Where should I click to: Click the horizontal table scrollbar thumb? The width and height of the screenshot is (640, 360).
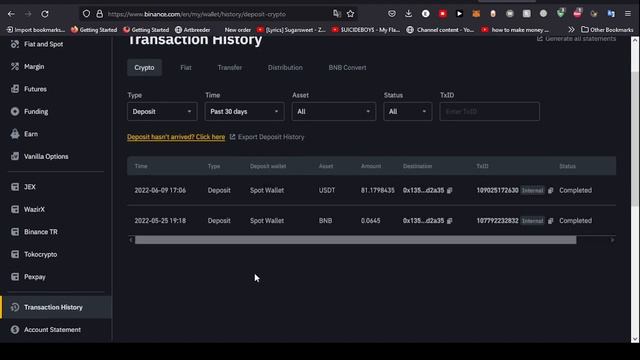coord(356,240)
